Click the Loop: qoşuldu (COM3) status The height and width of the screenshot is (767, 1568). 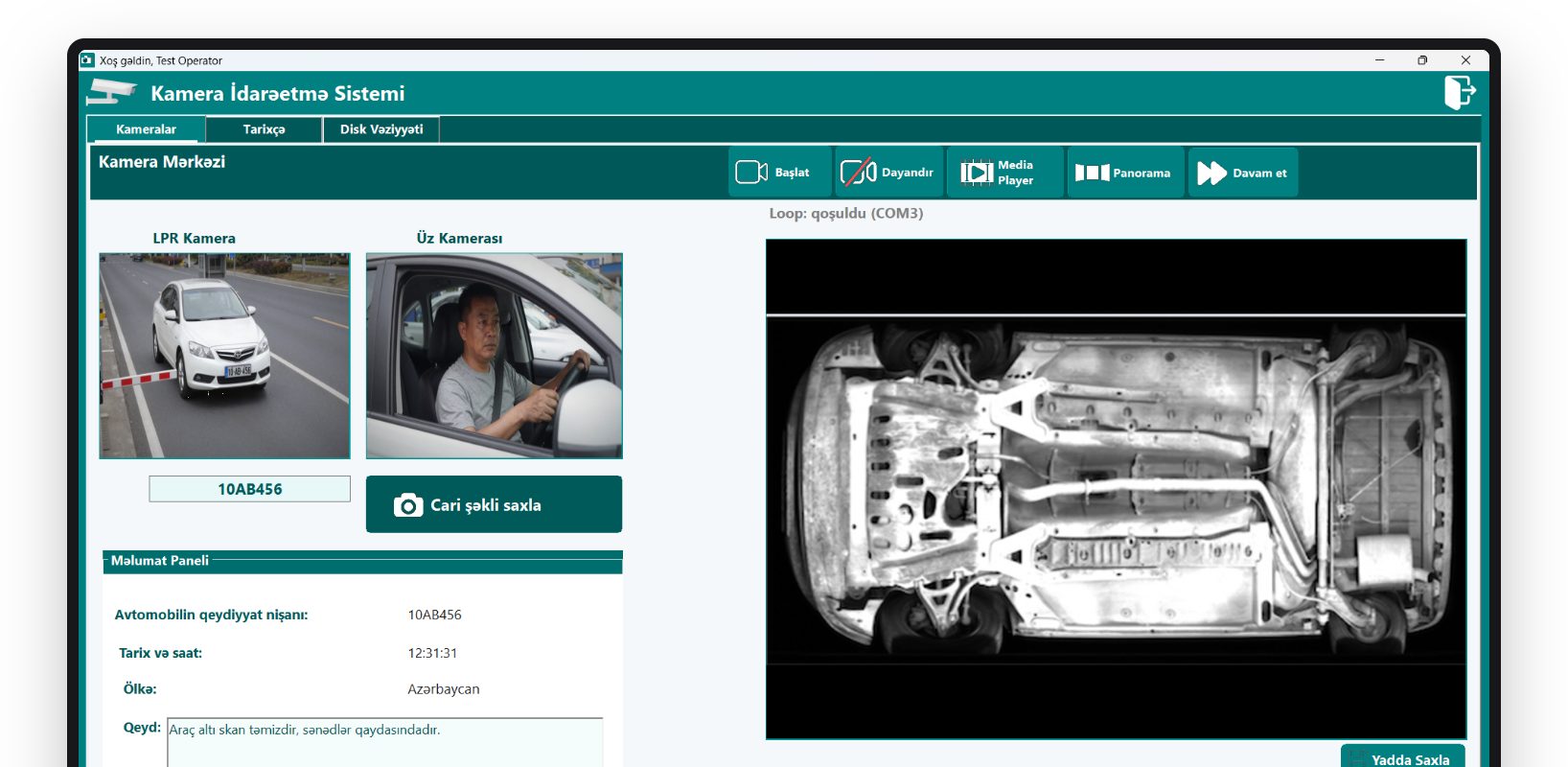[x=845, y=213]
